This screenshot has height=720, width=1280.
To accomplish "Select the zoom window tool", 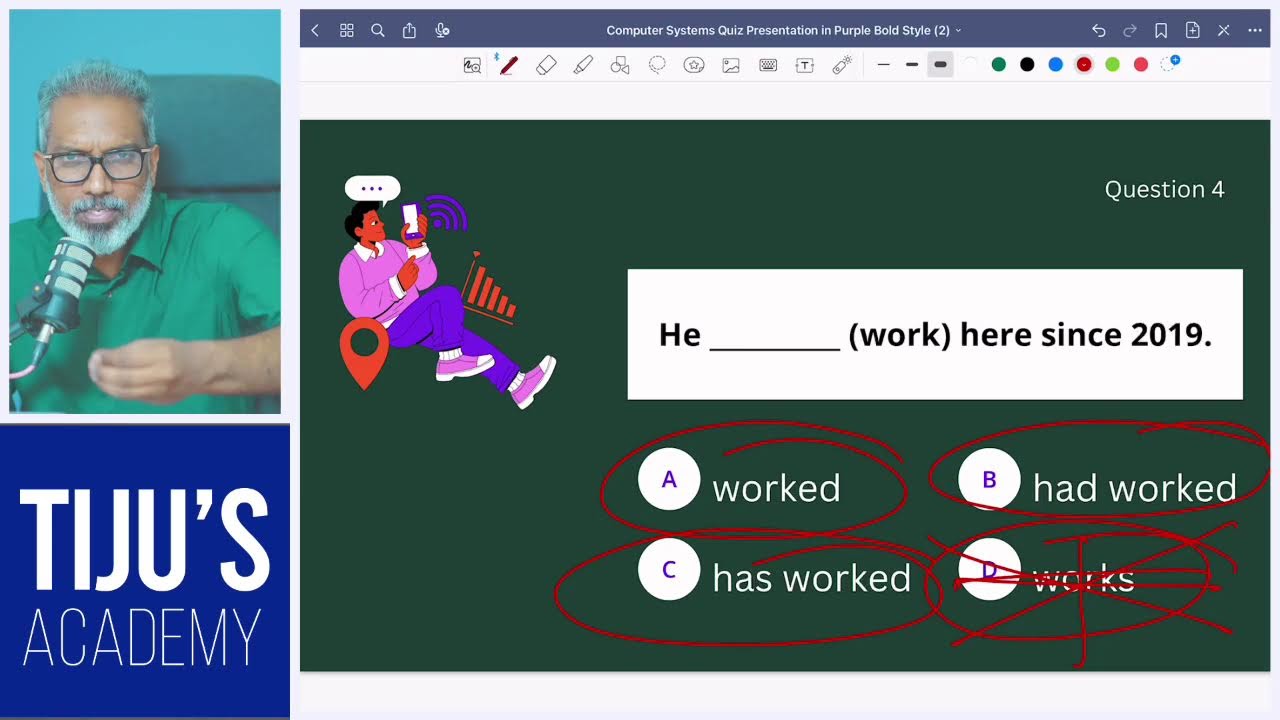I will click(x=472, y=65).
